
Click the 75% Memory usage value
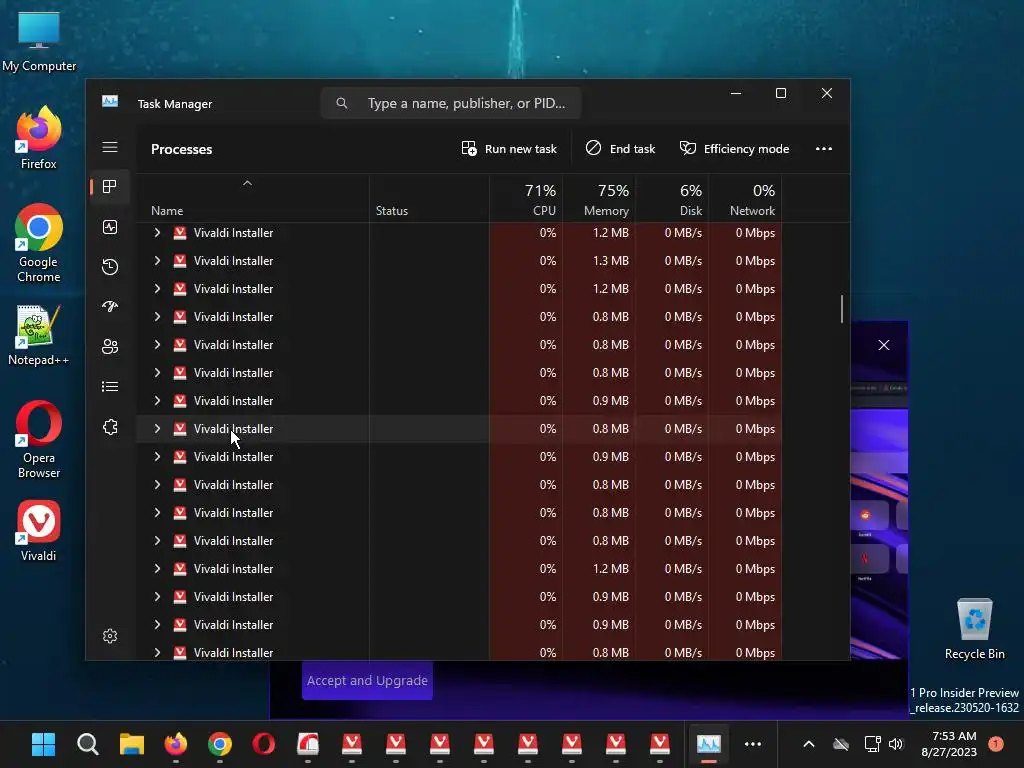click(613, 191)
